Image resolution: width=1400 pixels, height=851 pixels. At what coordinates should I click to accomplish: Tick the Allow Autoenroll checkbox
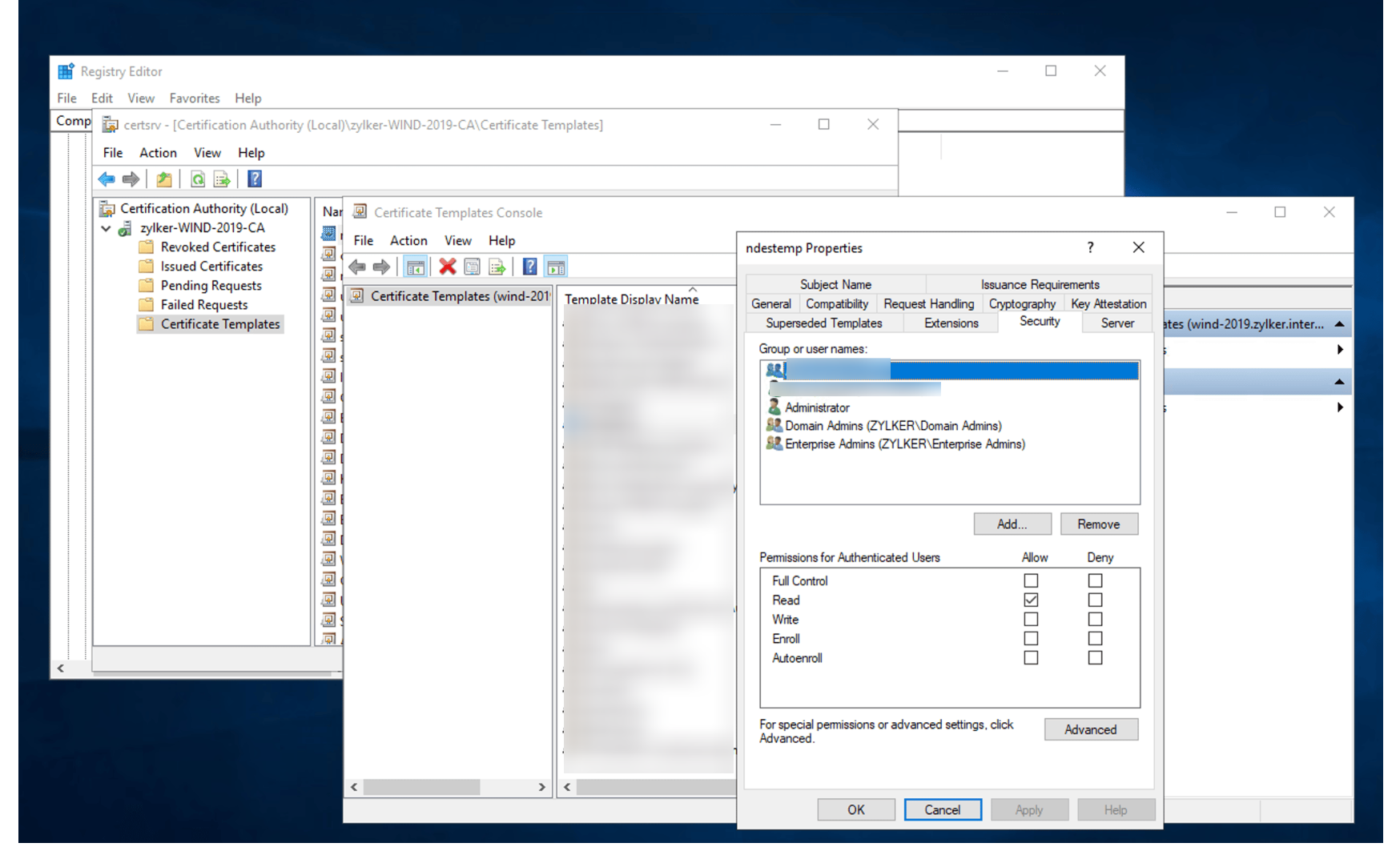coord(1031,658)
